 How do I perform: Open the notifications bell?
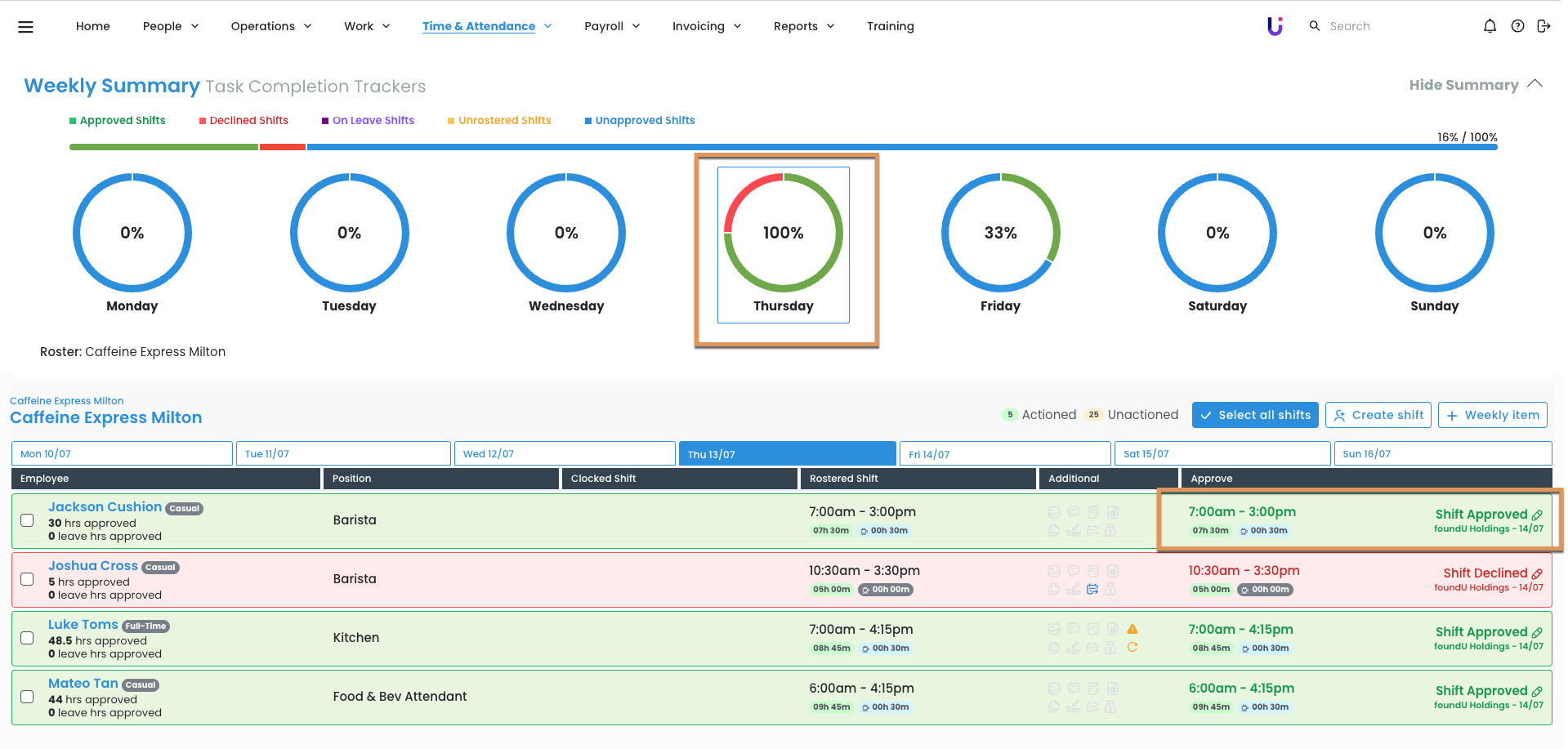tap(1490, 26)
